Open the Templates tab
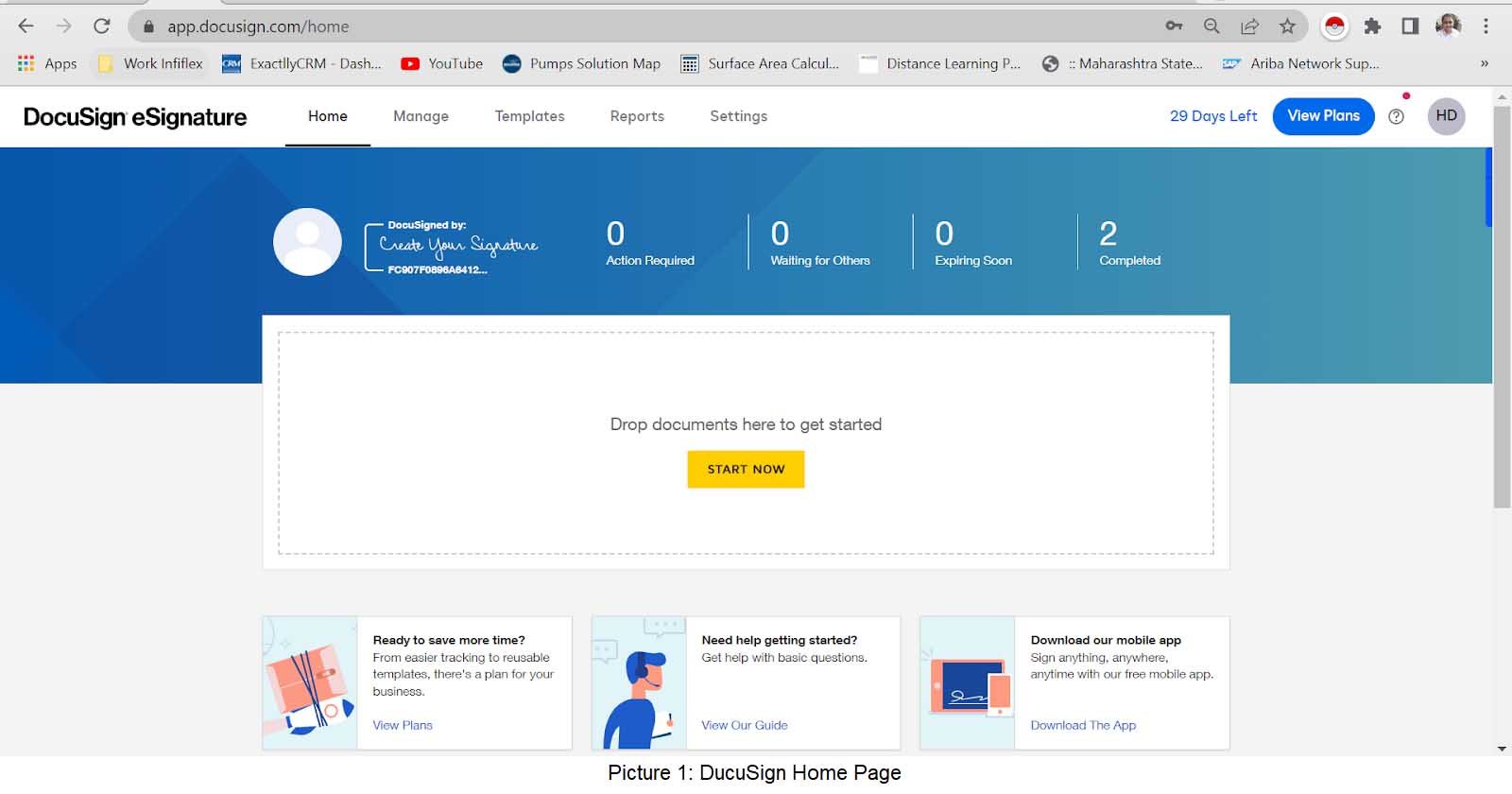1512x794 pixels. (529, 116)
